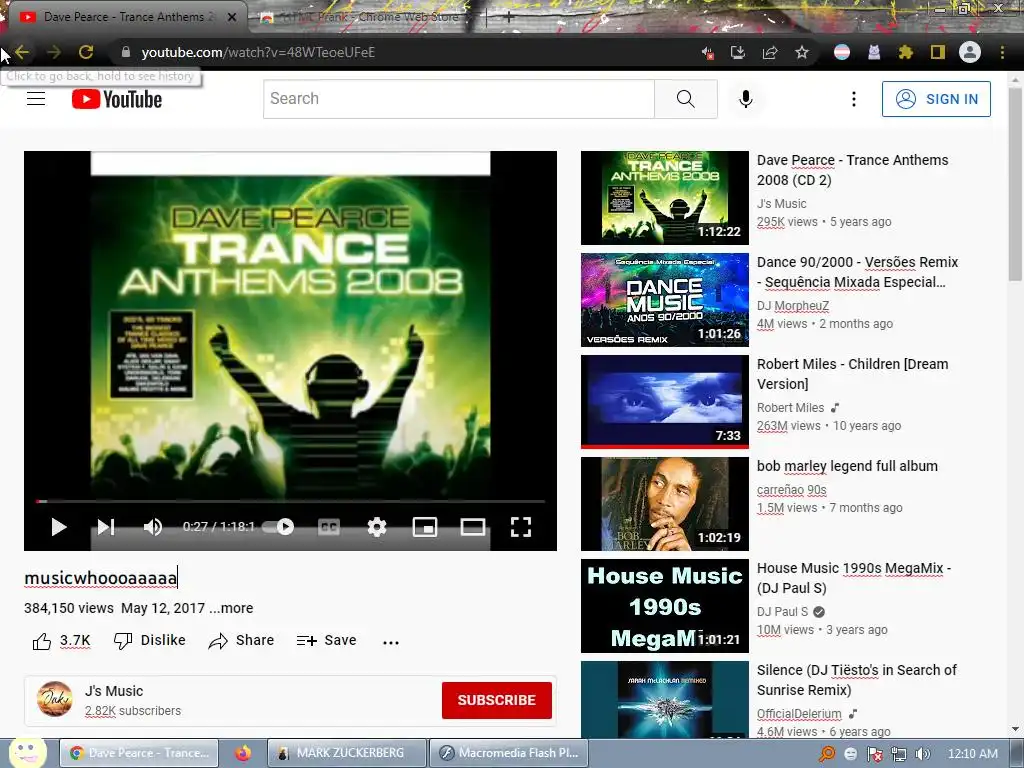Like the video thumbs up 3.7K
This screenshot has height=768, width=1024.
point(61,641)
